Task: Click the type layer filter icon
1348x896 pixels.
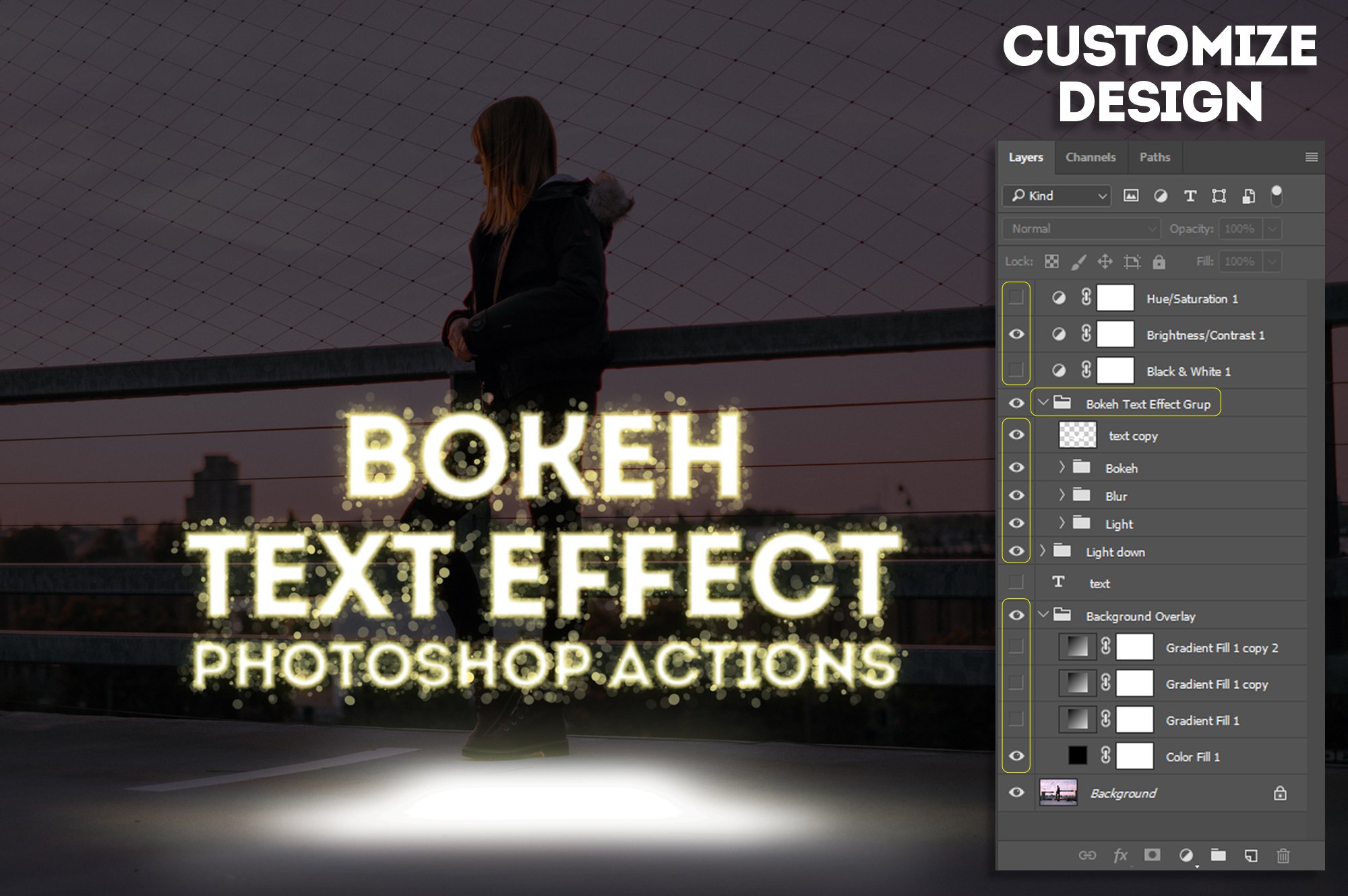Action: pyautogui.click(x=1190, y=196)
